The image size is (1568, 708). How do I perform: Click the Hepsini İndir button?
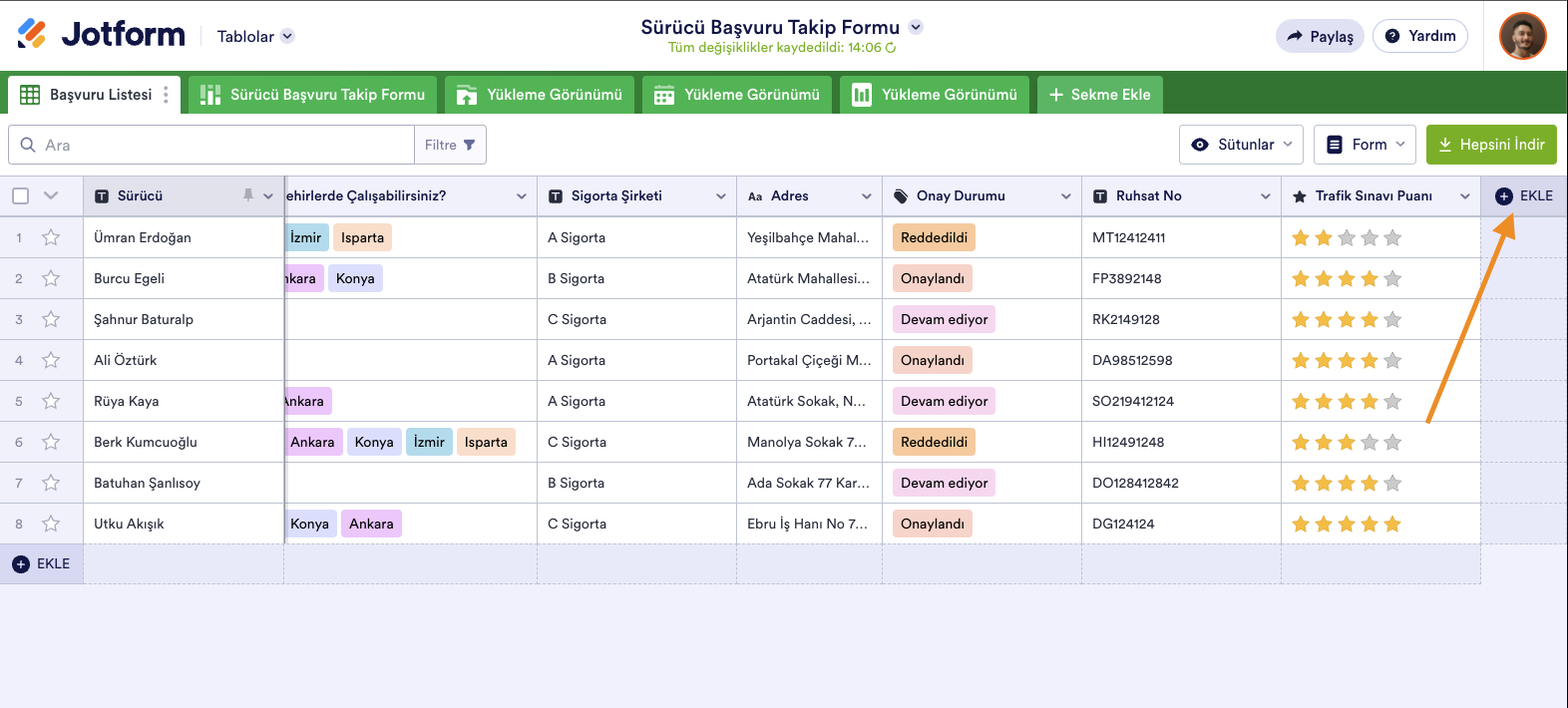click(x=1491, y=145)
